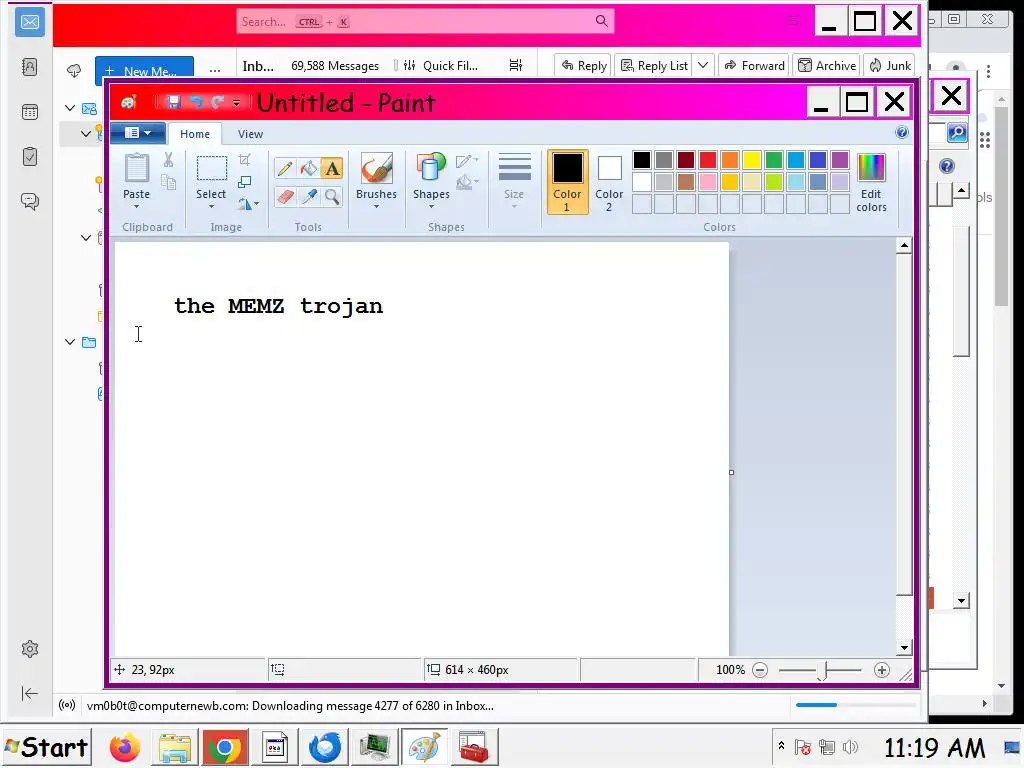This screenshot has width=1024, height=768.
Task: Pick the green color swatch
Action: (x=774, y=160)
